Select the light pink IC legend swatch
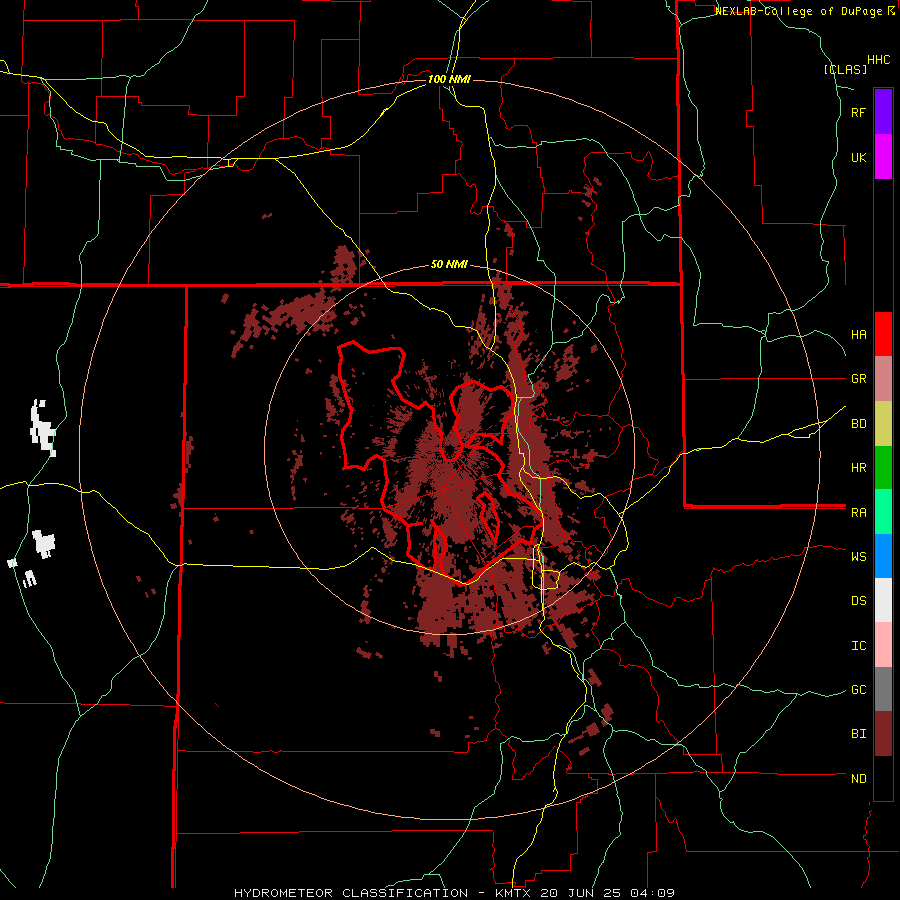This screenshot has width=900, height=900. click(x=883, y=645)
